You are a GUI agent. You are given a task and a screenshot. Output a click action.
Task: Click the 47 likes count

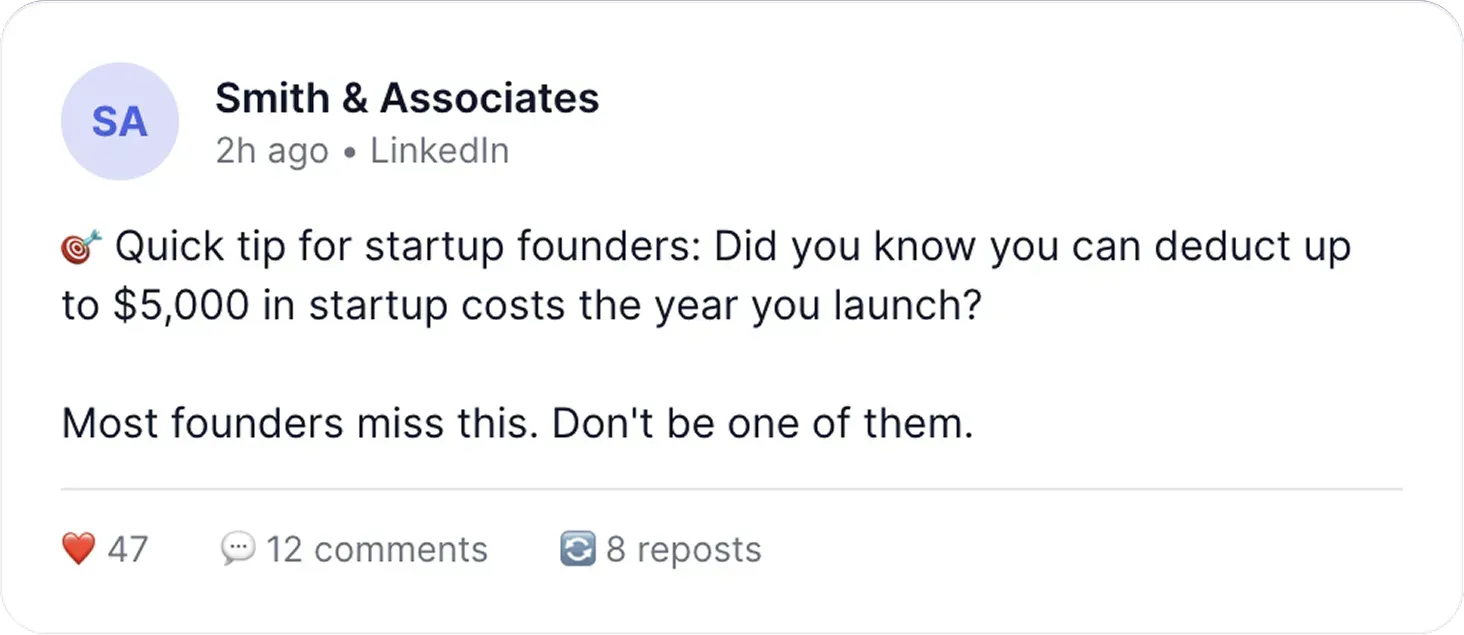(x=127, y=549)
